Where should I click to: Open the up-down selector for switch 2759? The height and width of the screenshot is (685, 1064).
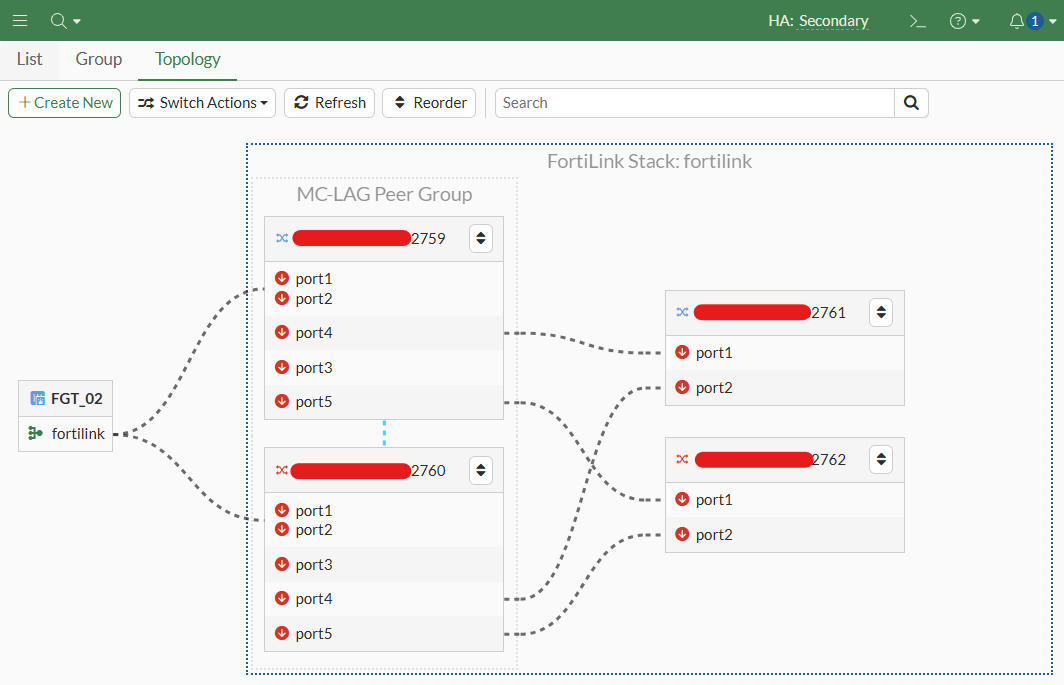pos(481,238)
